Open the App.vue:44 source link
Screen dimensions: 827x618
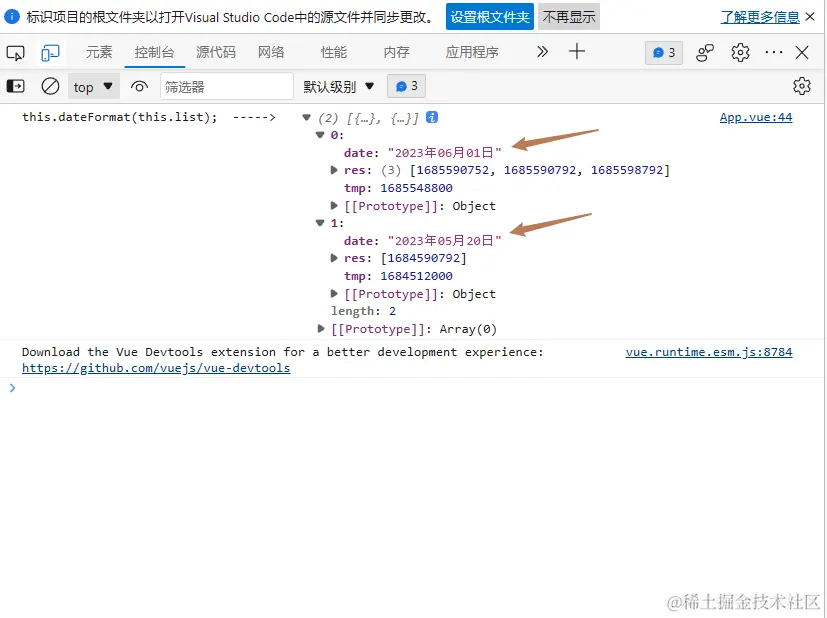pos(756,117)
